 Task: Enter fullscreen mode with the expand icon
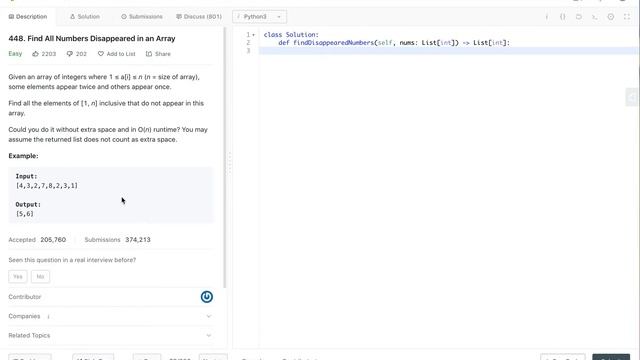tap(627, 17)
